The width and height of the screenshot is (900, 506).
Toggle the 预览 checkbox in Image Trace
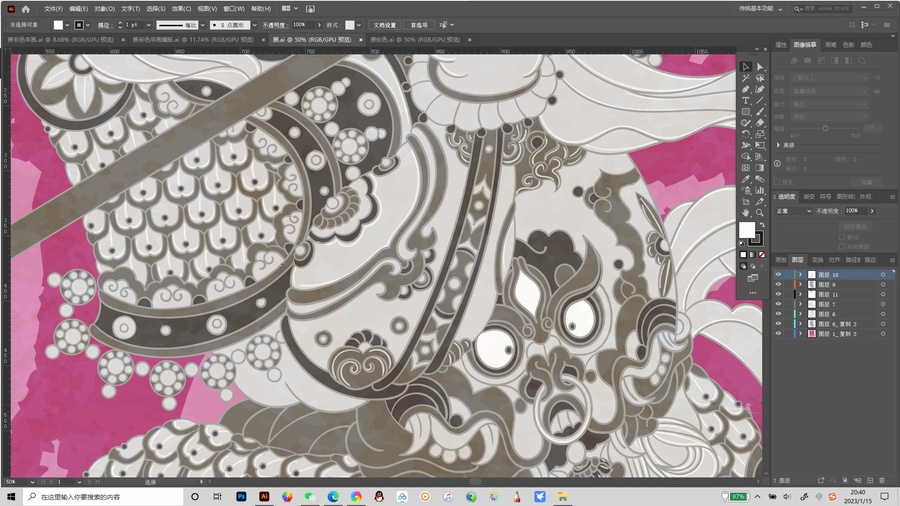[x=777, y=182]
